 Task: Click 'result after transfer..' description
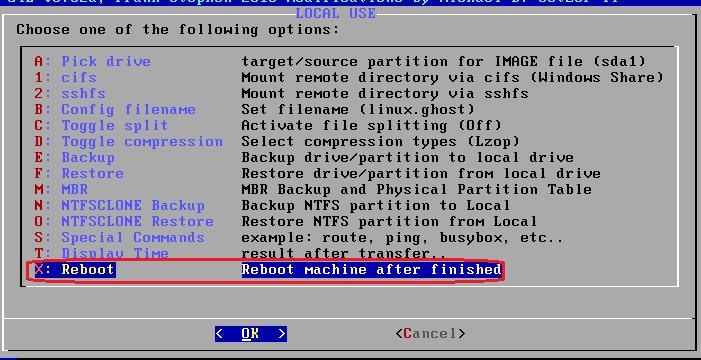pos(344,254)
